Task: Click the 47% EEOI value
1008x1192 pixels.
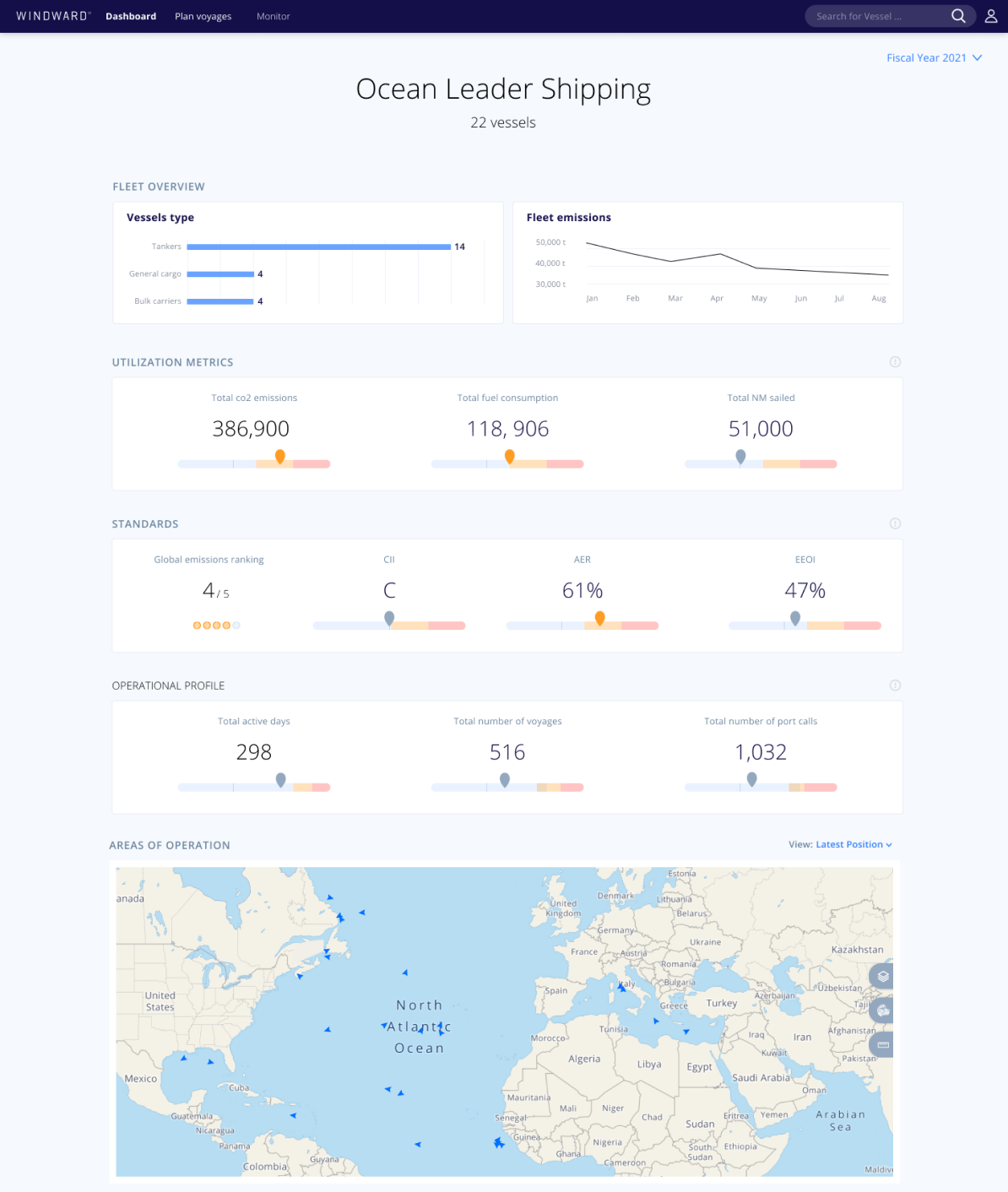Action: 805,590
